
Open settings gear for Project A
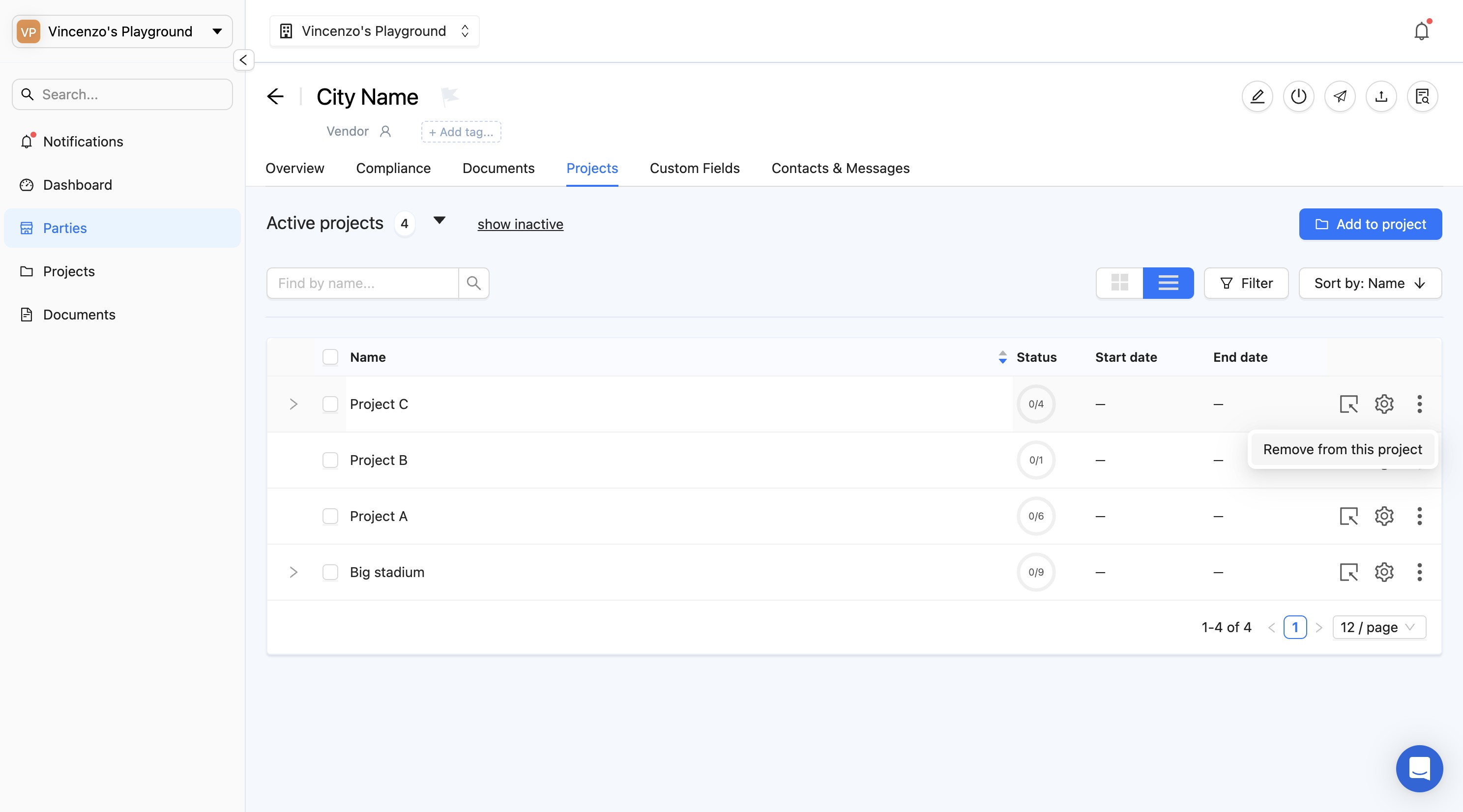click(1383, 516)
